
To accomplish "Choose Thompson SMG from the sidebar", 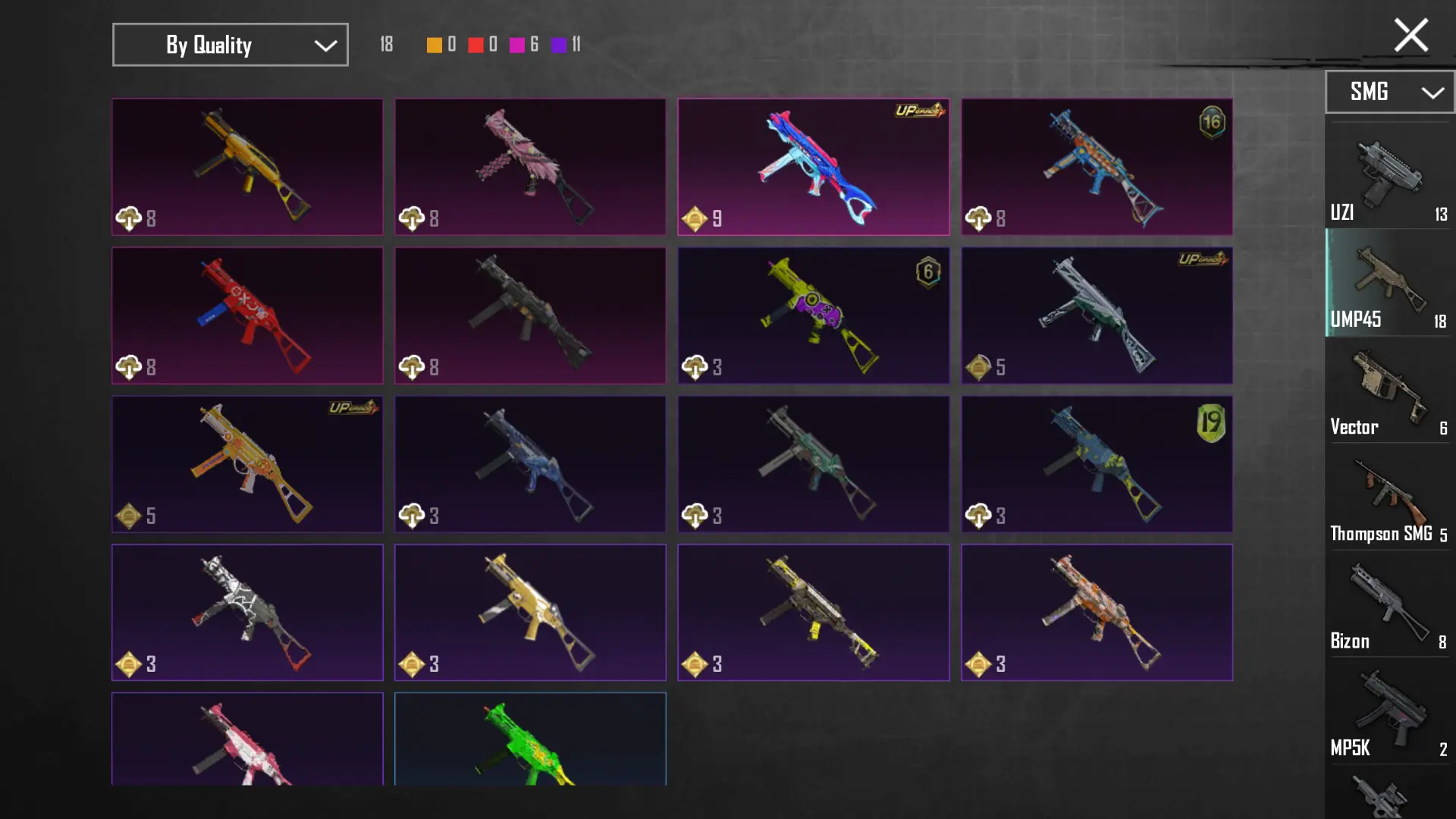I will click(x=1389, y=496).
